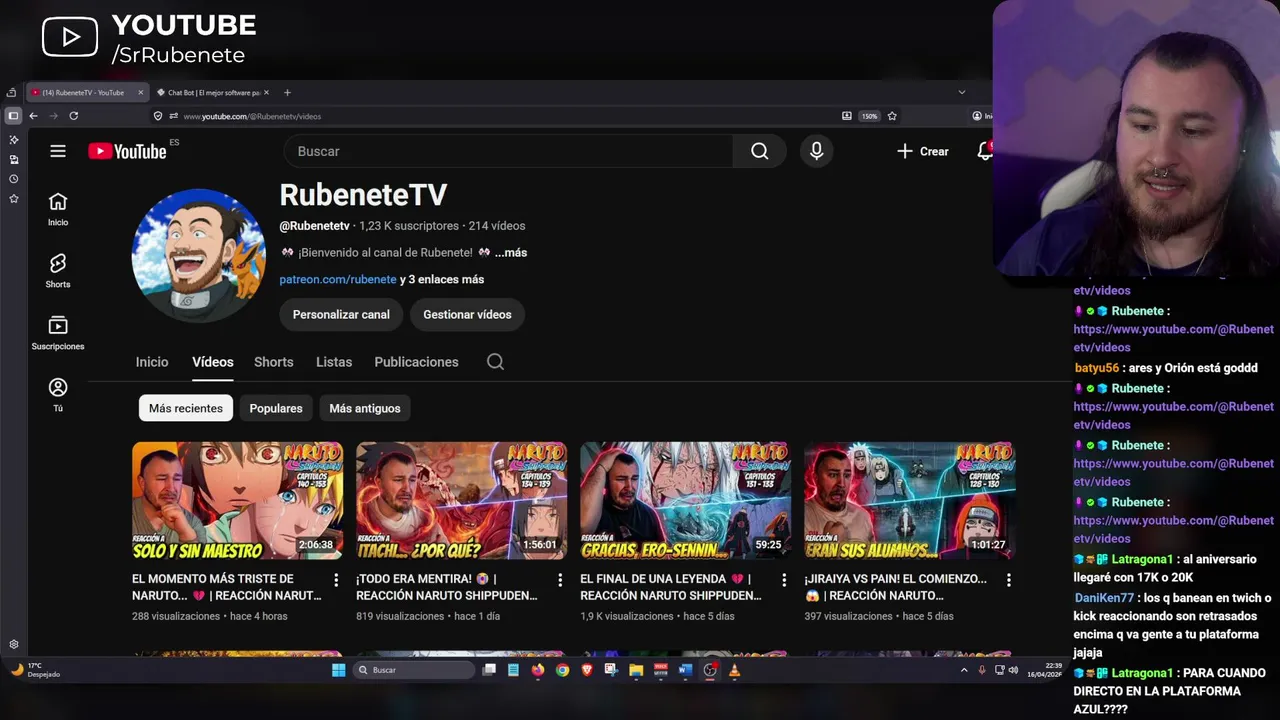1280x720 pixels.
Task: Click the Personalizar canal button
Action: 341,314
